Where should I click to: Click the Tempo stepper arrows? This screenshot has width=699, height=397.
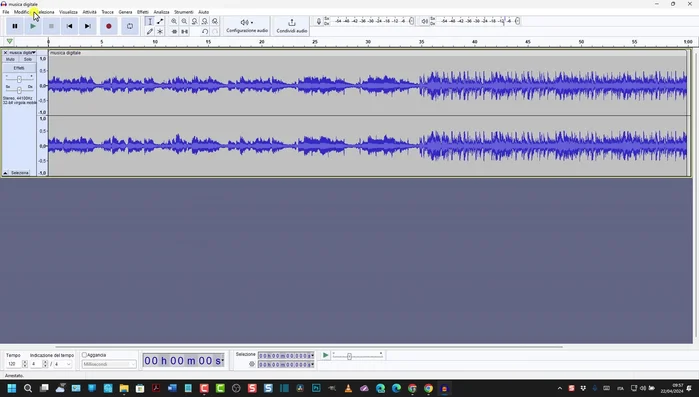[25, 364]
